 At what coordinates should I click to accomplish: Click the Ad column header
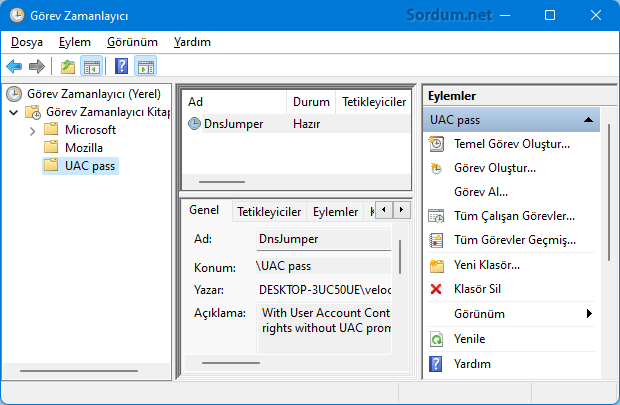tap(235, 102)
